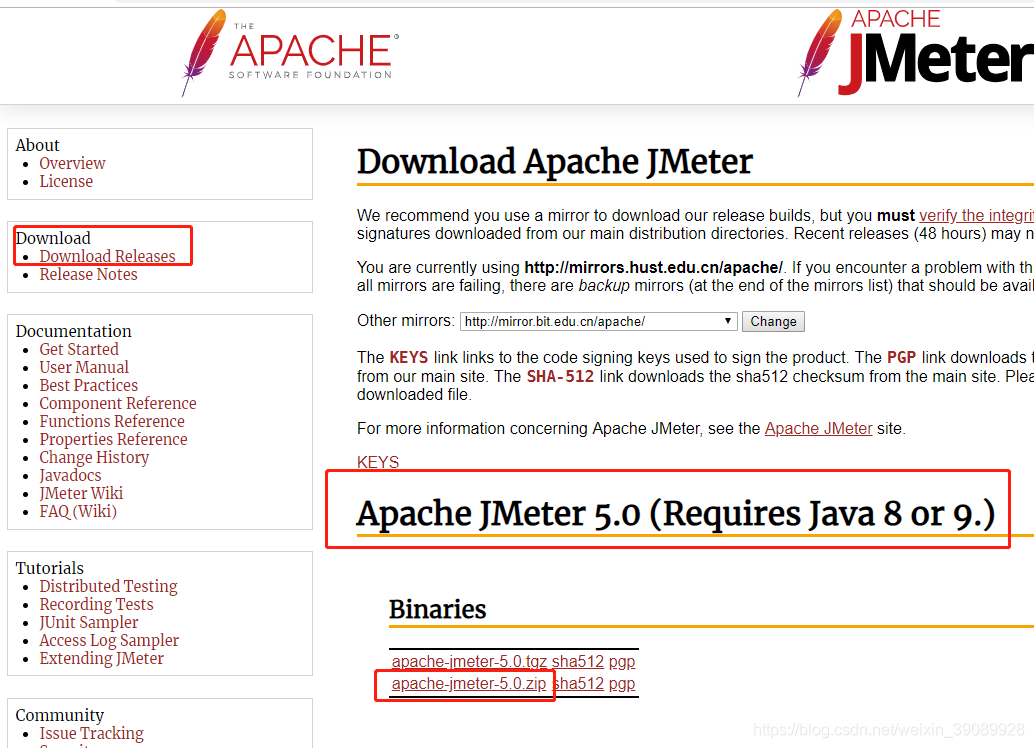Screen dimensions: 1034x748
Task: Click the Apache Software Foundation logo
Action: tap(289, 53)
